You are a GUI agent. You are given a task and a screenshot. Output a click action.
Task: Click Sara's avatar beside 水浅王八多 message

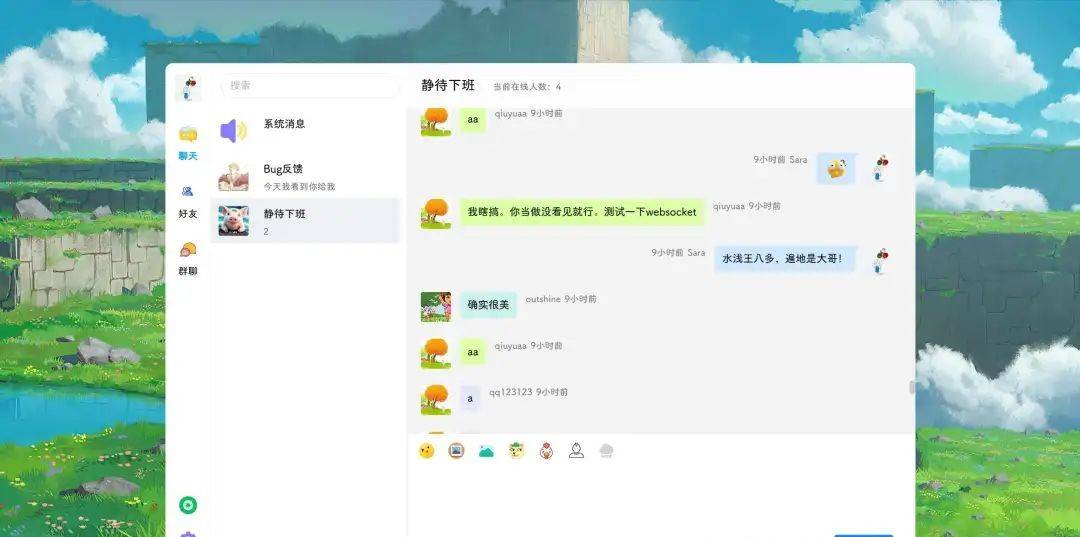(880, 261)
